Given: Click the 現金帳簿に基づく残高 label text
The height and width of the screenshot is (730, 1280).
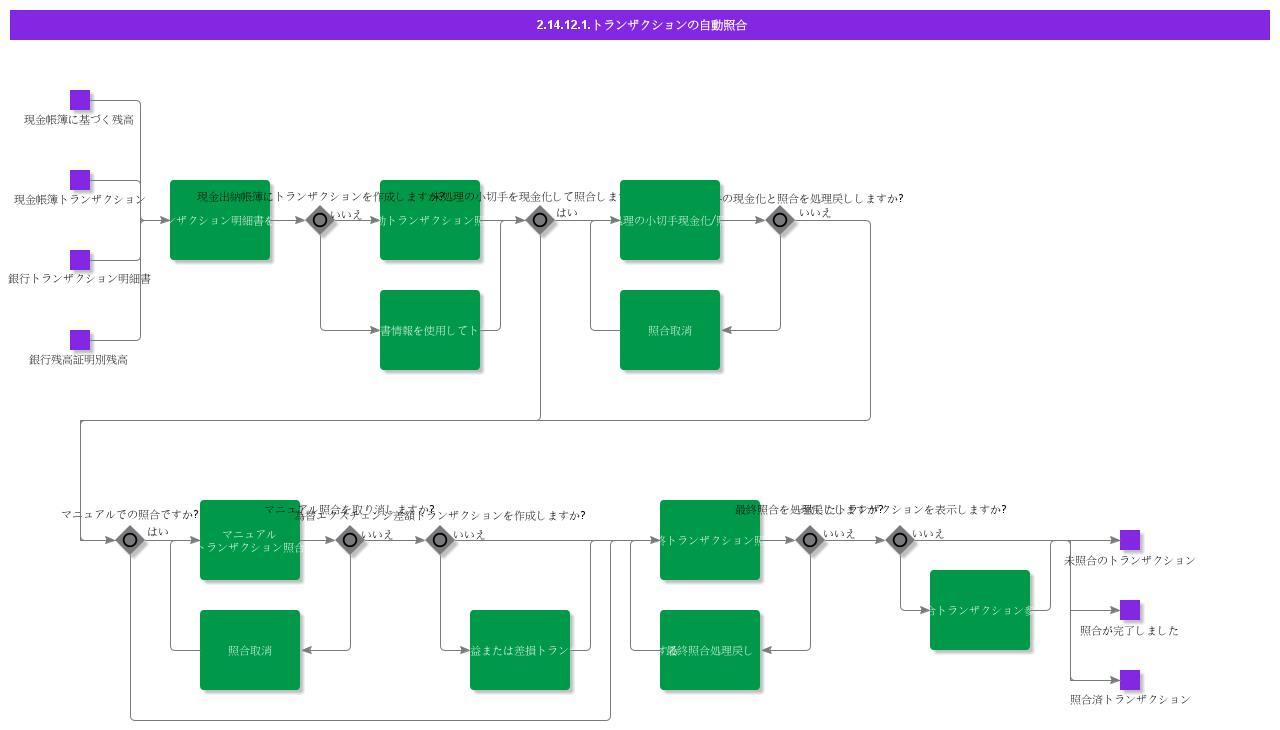Looking at the screenshot, I should [x=79, y=120].
